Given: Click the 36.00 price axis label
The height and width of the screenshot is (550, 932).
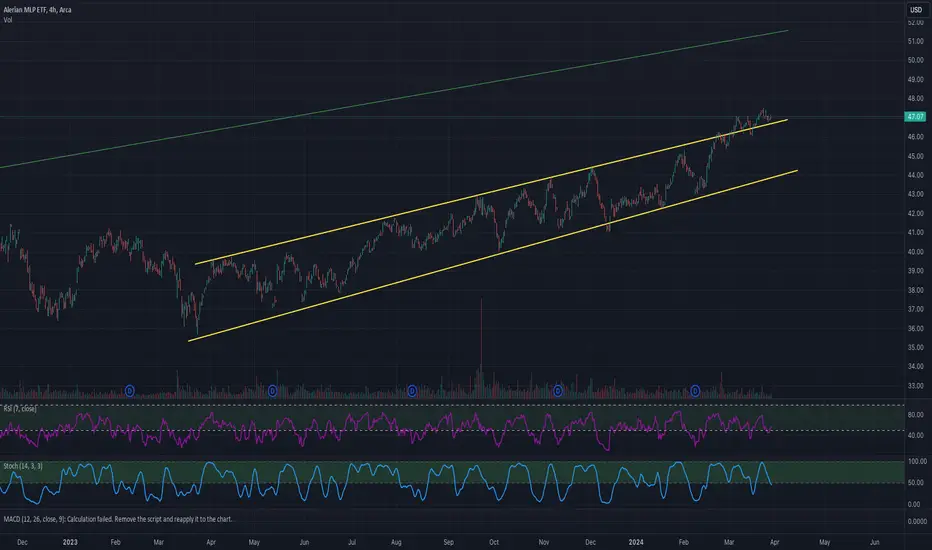Looking at the screenshot, I should 915,328.
